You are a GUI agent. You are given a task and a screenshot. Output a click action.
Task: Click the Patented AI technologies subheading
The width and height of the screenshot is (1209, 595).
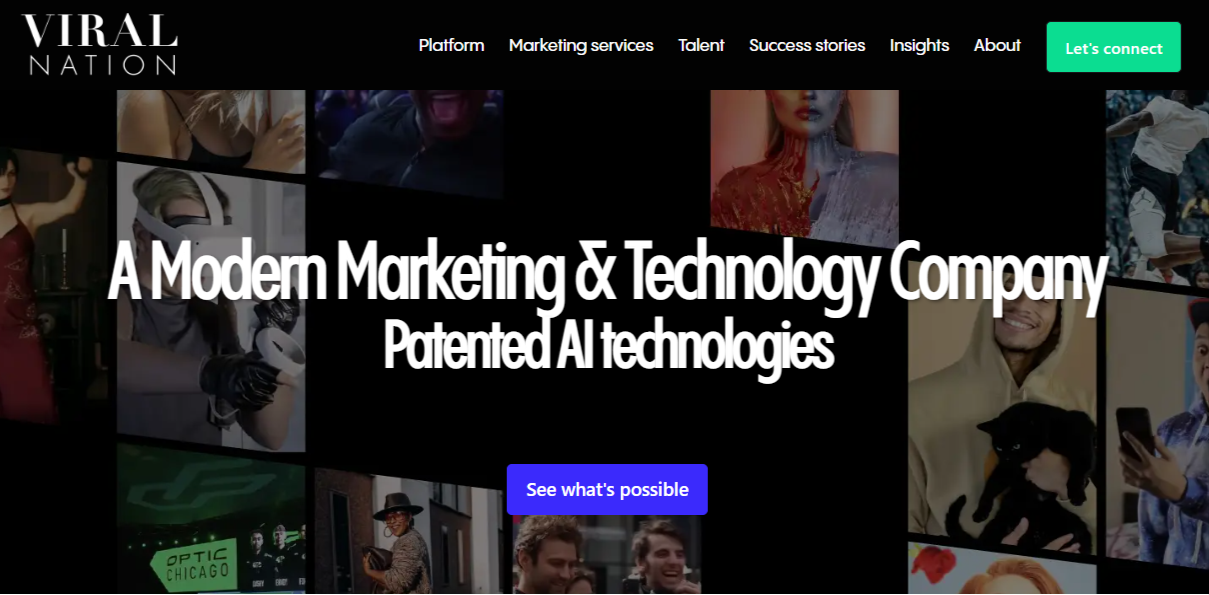point(608,345)
